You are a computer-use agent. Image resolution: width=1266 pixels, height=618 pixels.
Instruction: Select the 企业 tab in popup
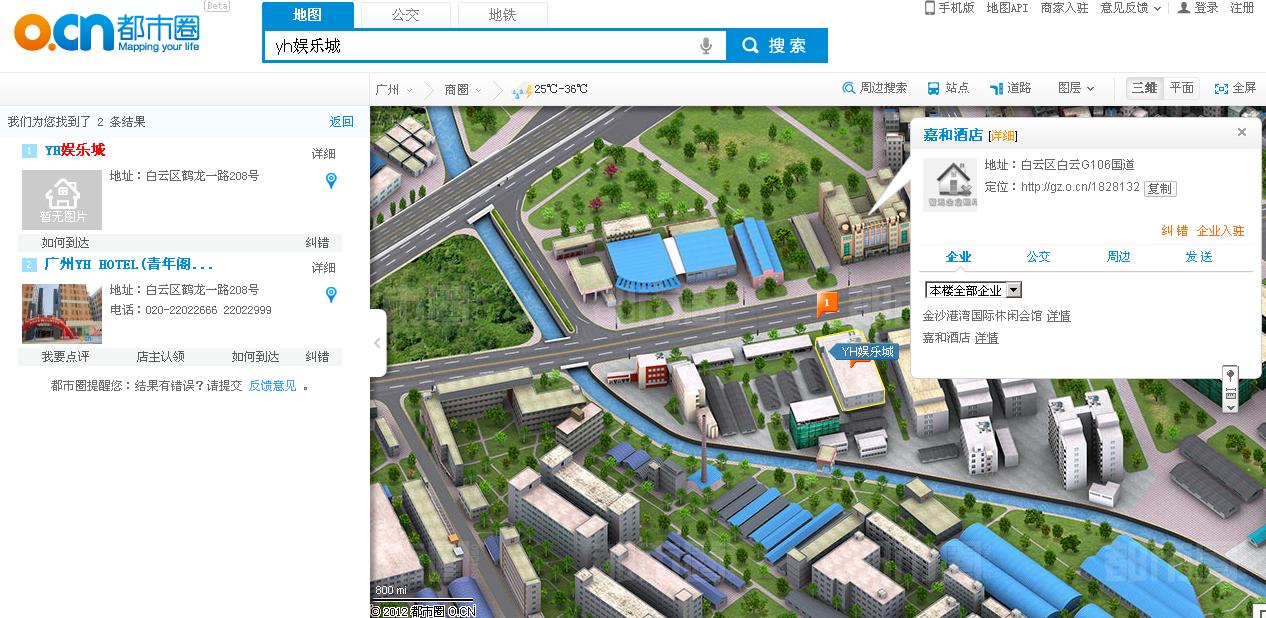tap(958, 257)
